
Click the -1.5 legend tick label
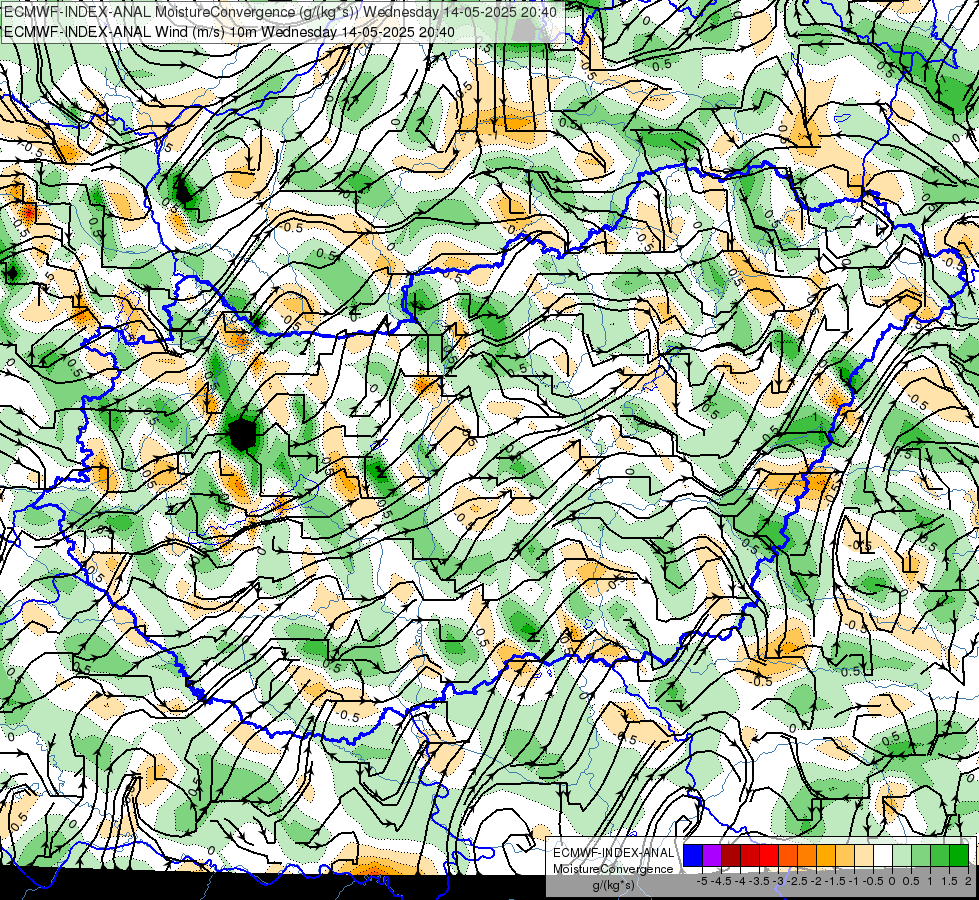[835, 881]
